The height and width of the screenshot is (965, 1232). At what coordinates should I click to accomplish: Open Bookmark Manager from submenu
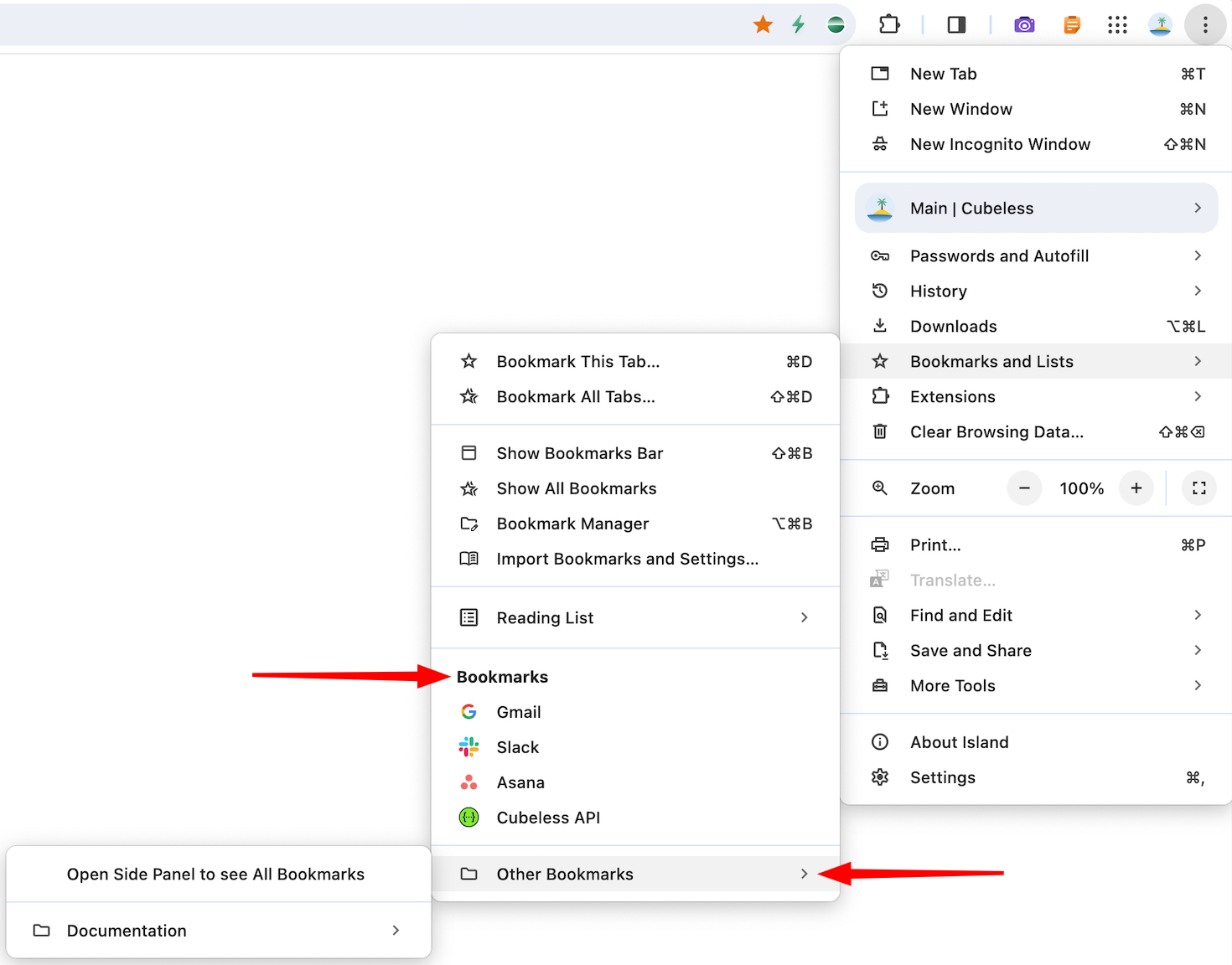point(635,524)
